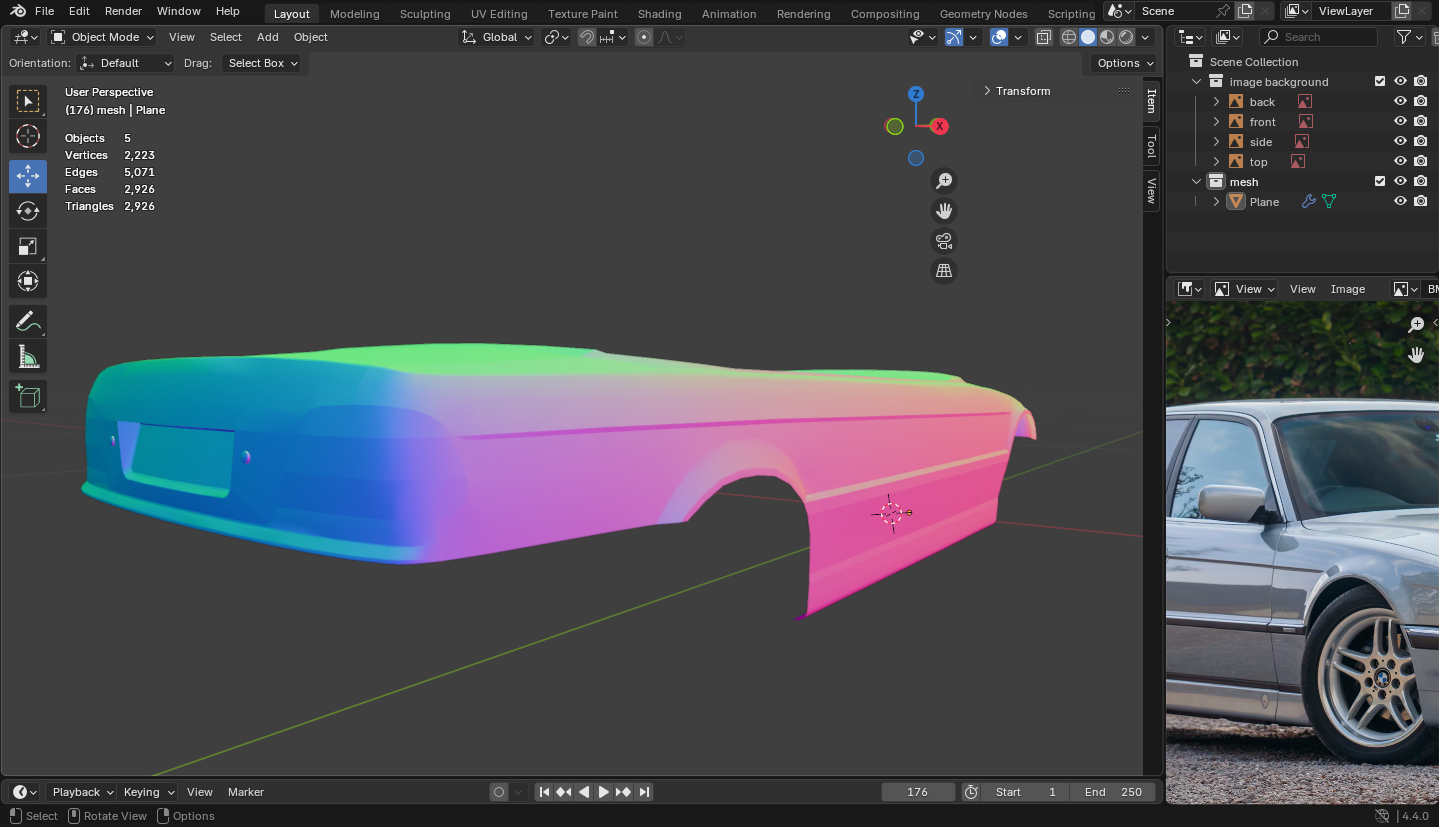The image size is (1439, 827).
Task: Switch to the Sculpting workspace tab
Action: (425, 14)
